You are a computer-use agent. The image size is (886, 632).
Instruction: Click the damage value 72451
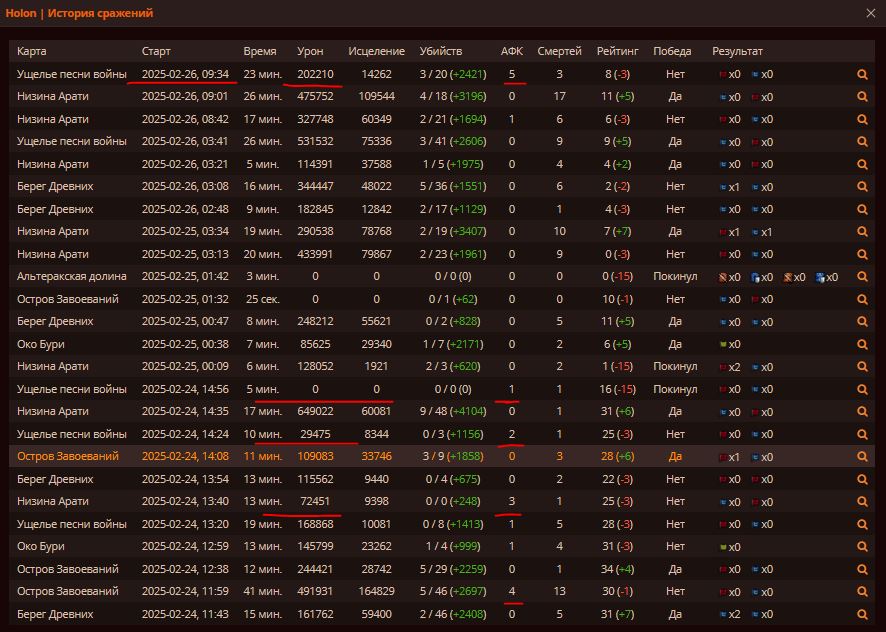point(315,501)
